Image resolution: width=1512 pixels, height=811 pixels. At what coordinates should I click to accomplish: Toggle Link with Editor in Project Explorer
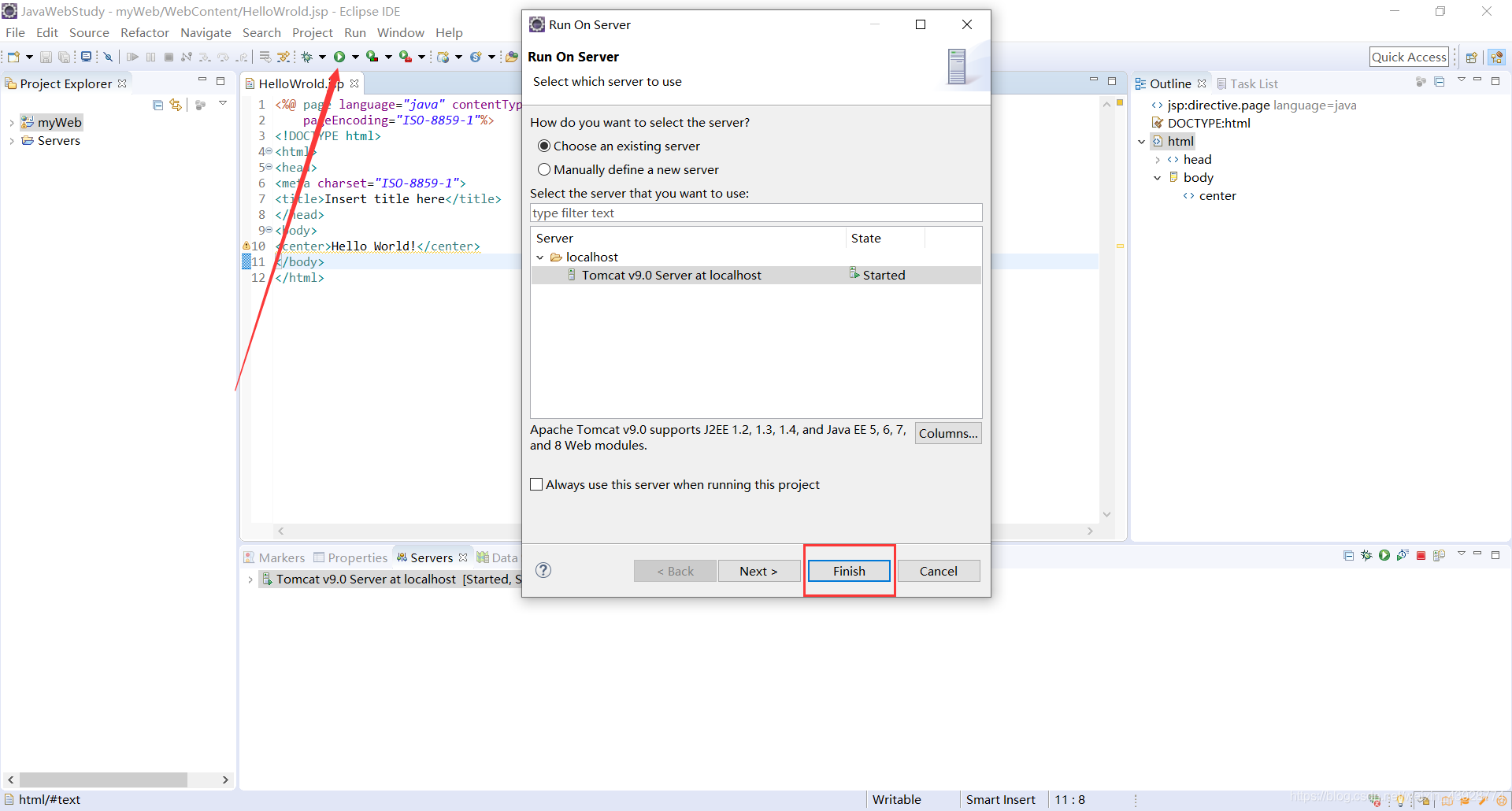click(176, 105)
